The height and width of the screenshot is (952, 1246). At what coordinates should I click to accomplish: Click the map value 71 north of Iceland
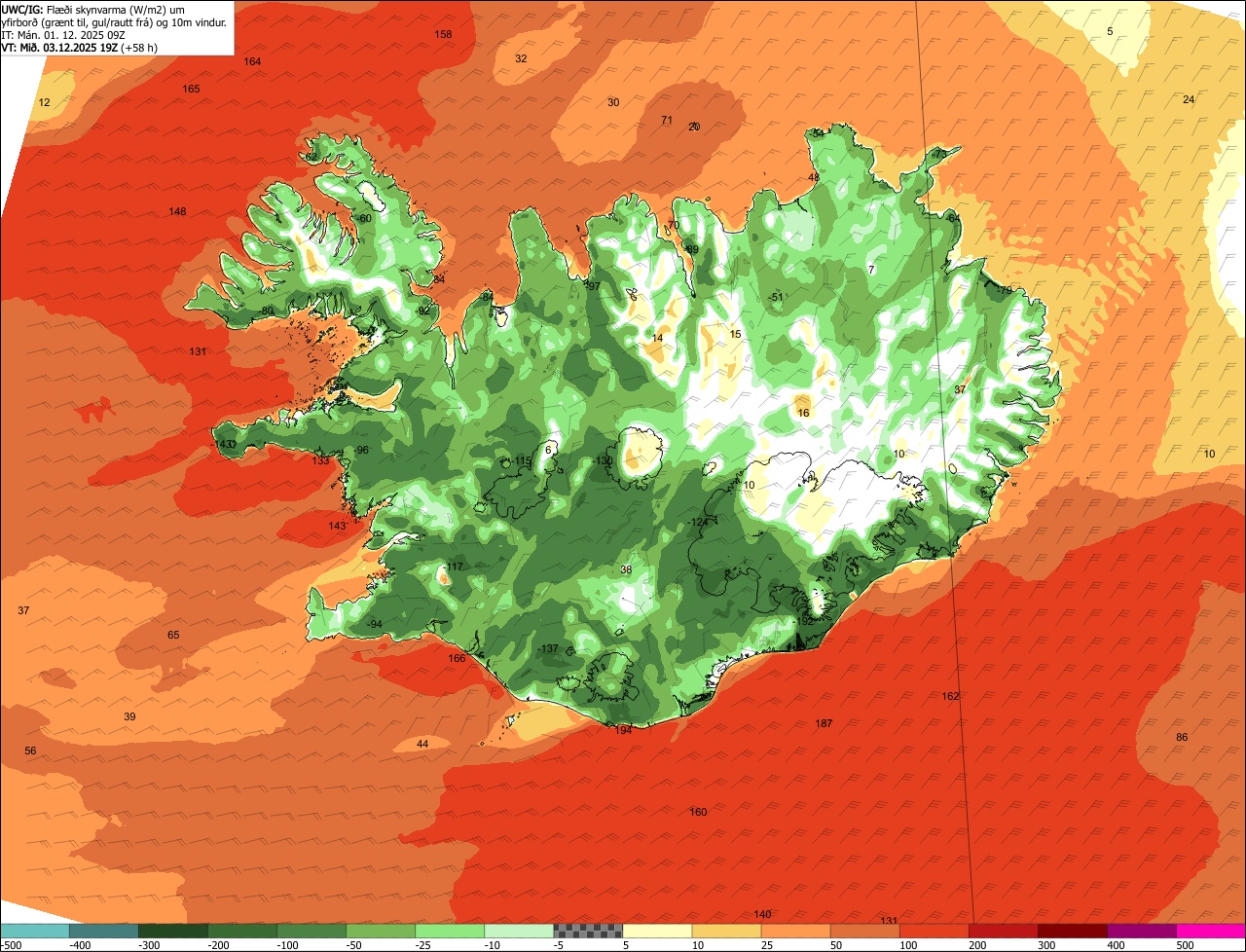pyautogui.click(x=667, y=120)
